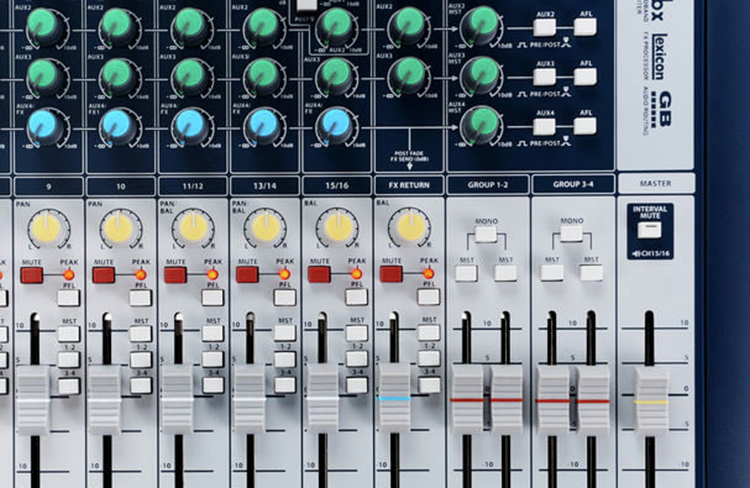Route channel 10 to MST bus
The image size is (750, 488).
coord(141,333)
